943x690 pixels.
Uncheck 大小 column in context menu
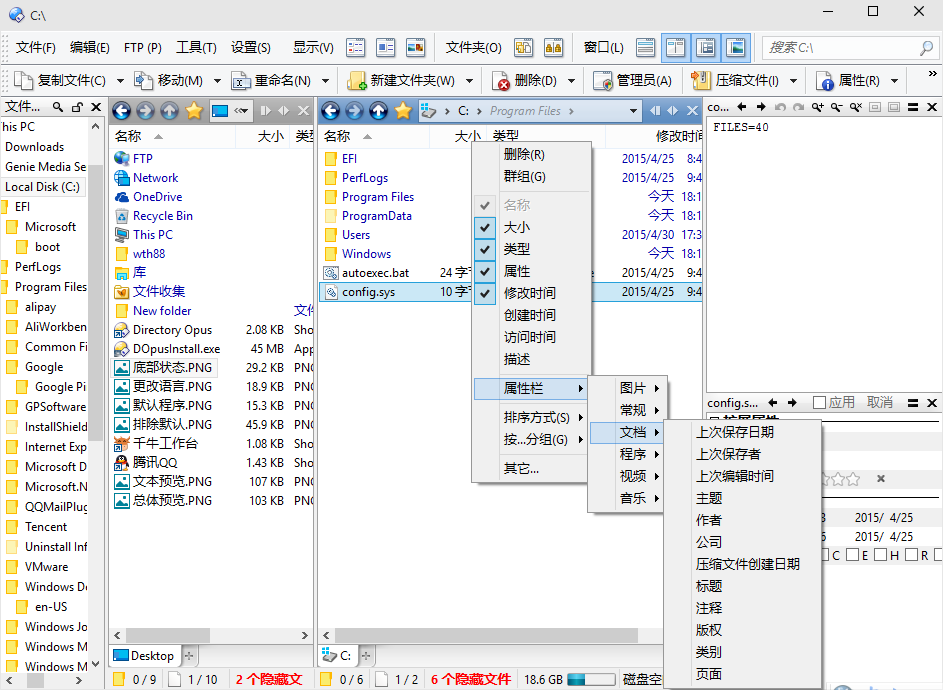coord(485,228)
